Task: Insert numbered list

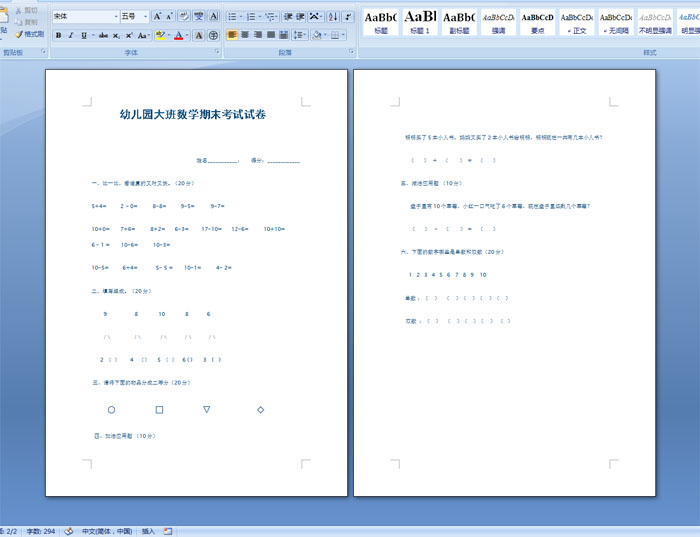Action: 251,17
